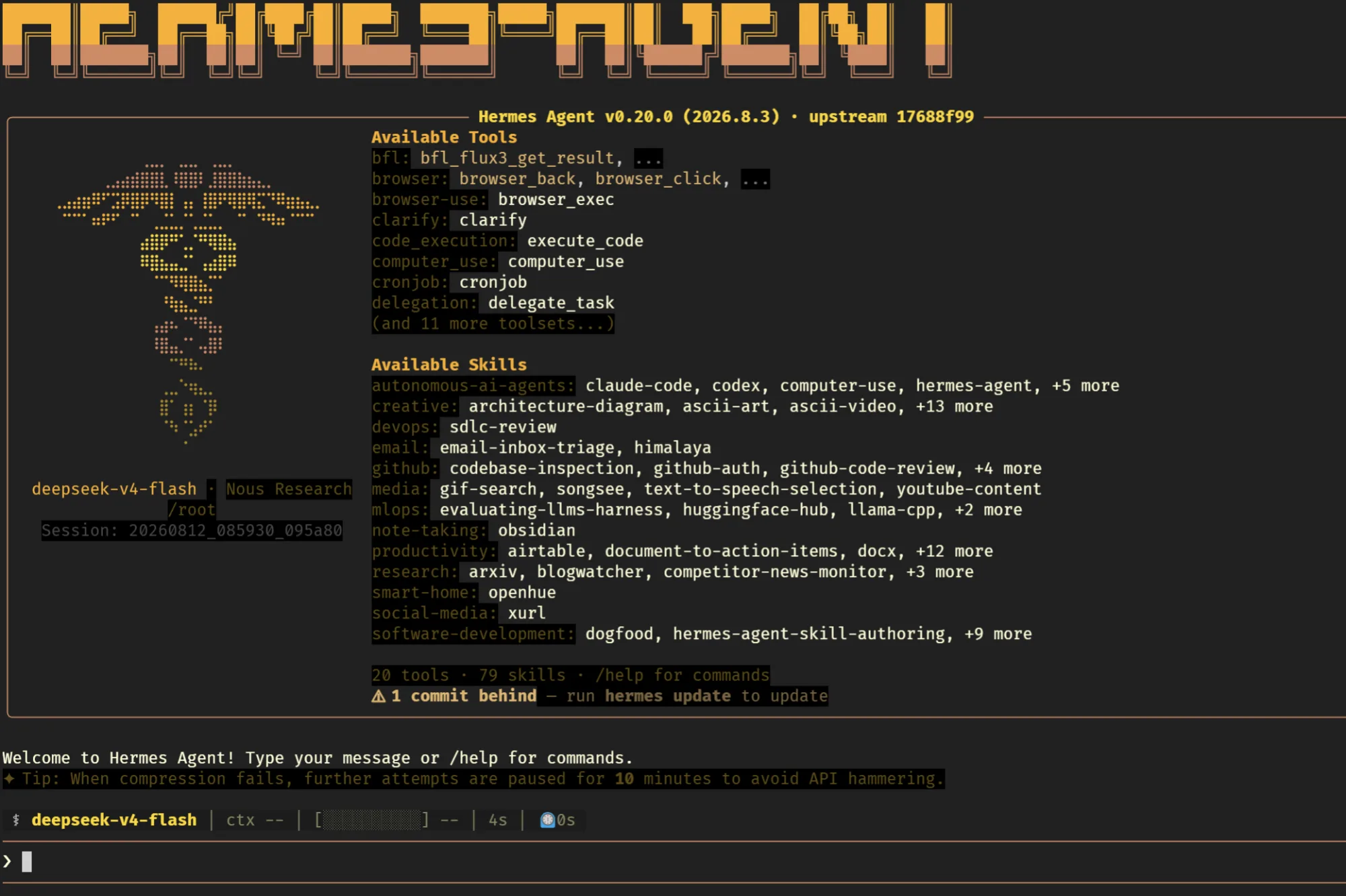Select the 'browser_click' tool name
Screen dimensions: 1346x896
[x=658, y=179]
